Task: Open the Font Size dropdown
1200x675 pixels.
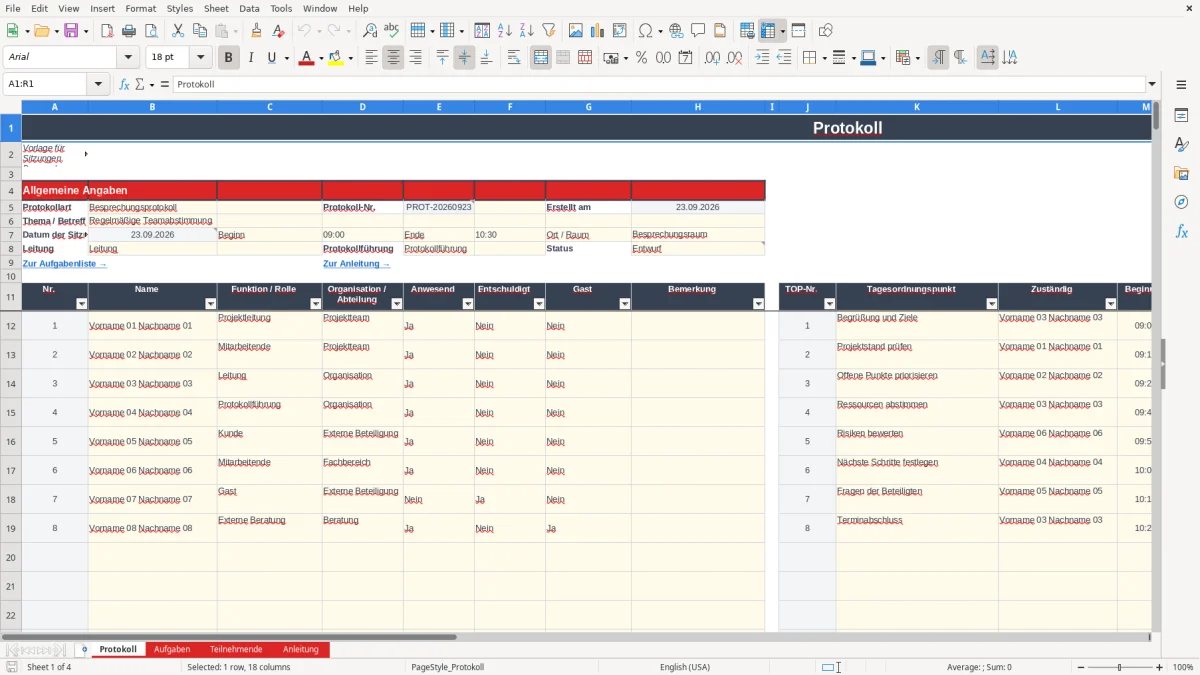Action: click(x=201, y=58)
